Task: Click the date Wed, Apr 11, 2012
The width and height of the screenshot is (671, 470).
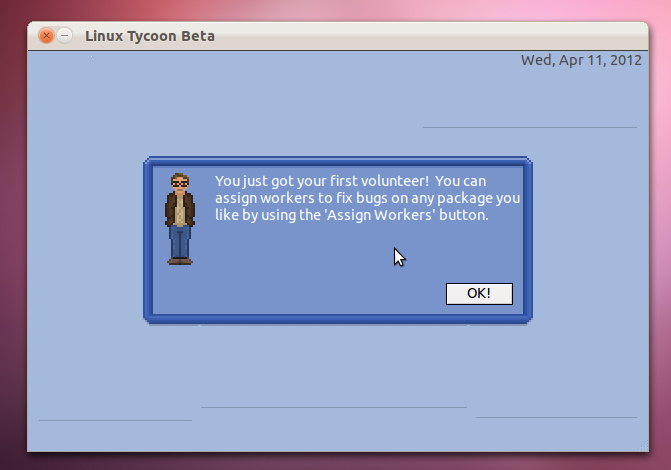Action: click(581, 60)
